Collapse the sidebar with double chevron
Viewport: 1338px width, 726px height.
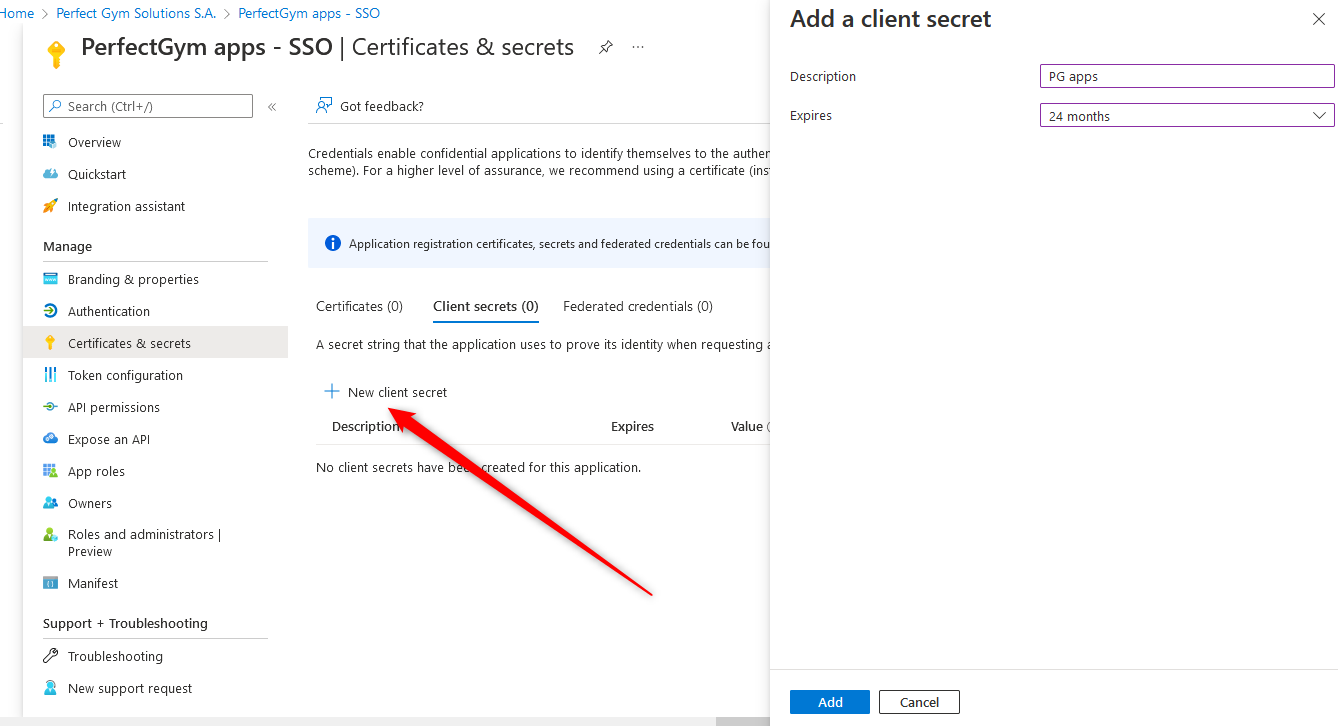click(272, 107)
